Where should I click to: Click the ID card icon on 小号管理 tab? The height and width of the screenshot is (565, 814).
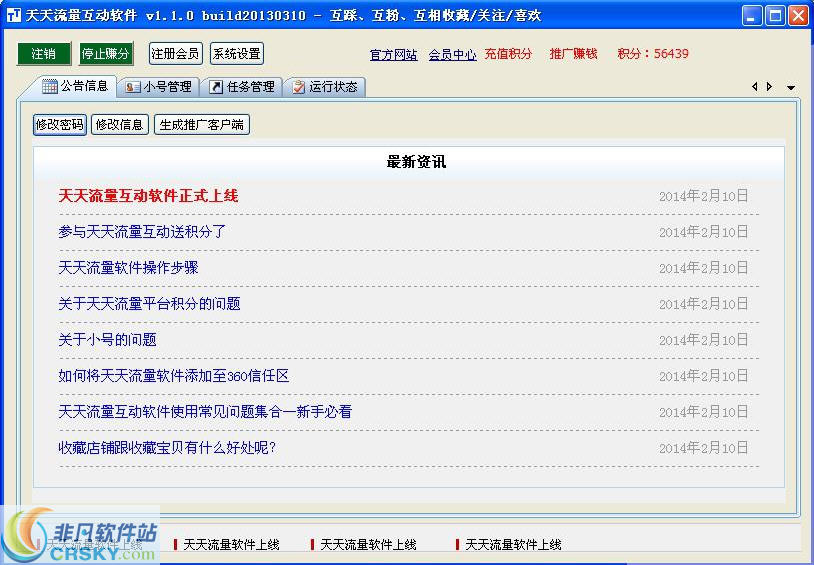coord(133,87)
